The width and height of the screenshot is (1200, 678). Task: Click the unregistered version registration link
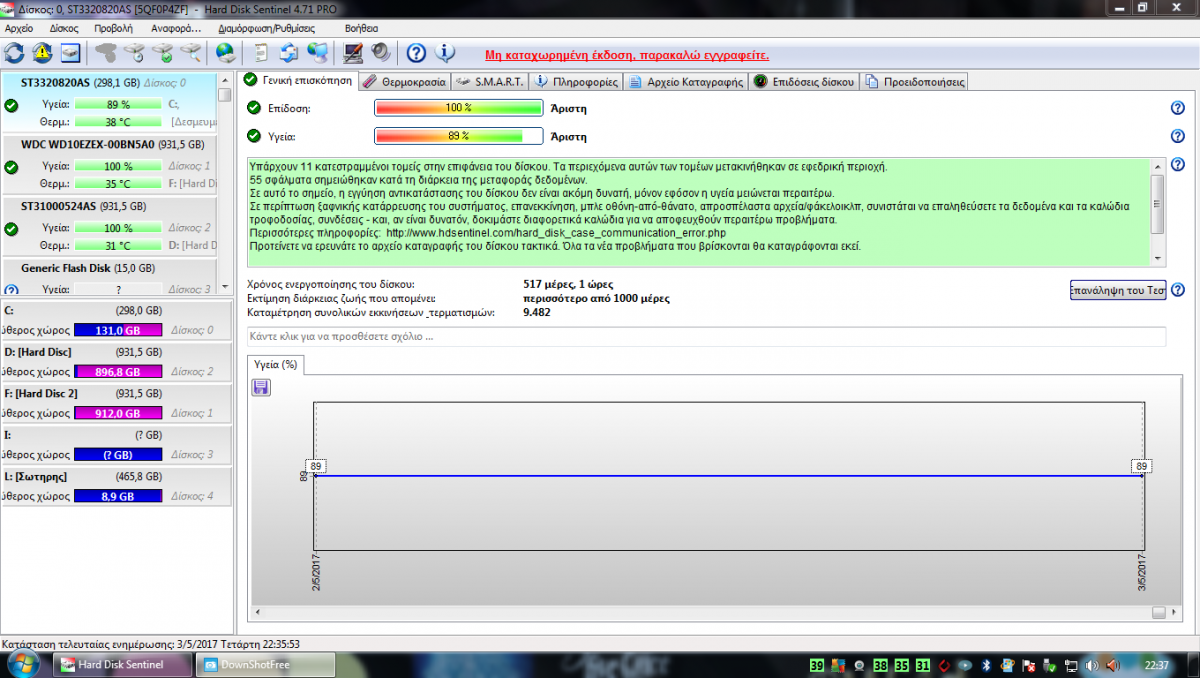pos(627,55)
